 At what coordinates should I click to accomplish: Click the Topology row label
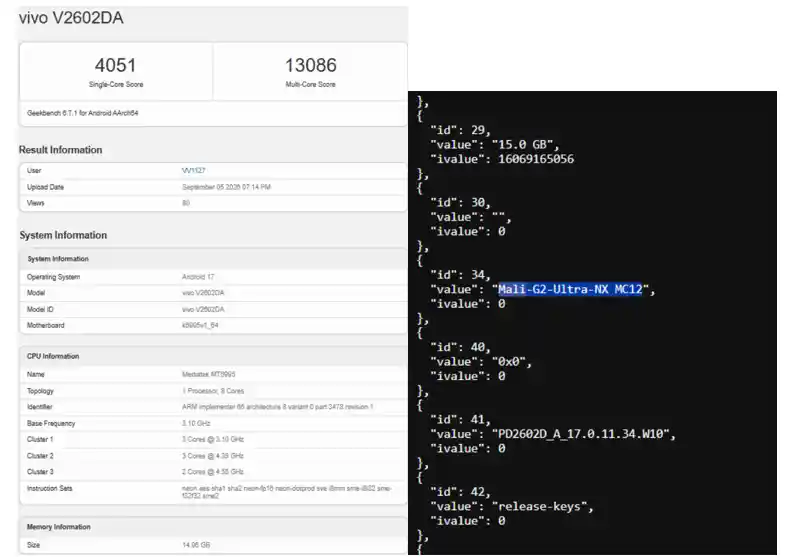tap(40, 391)
